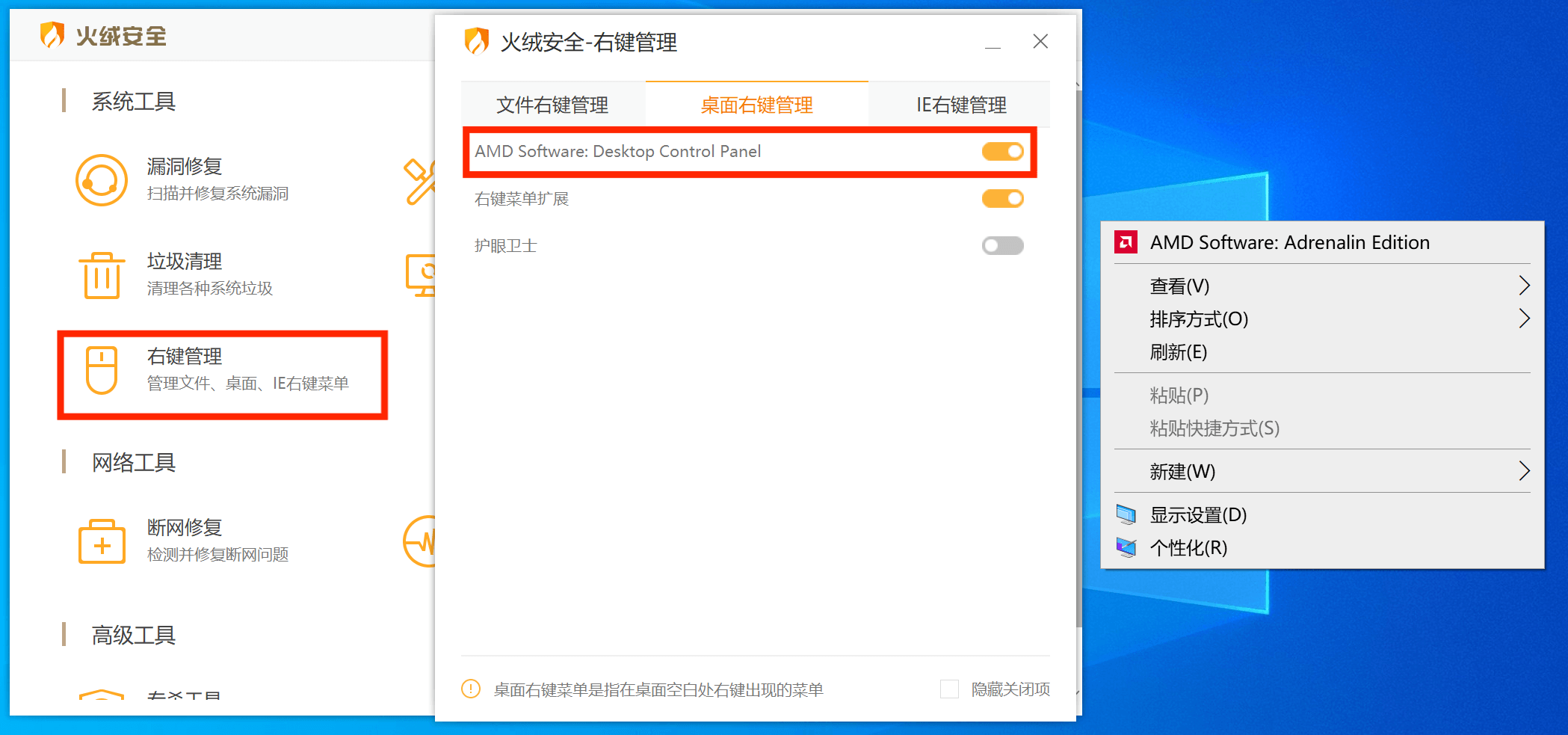Click 漏洞修复 title text
The height and width of the screenshot is (735, 1568).
pyautogui.click(x=185, y=166)
